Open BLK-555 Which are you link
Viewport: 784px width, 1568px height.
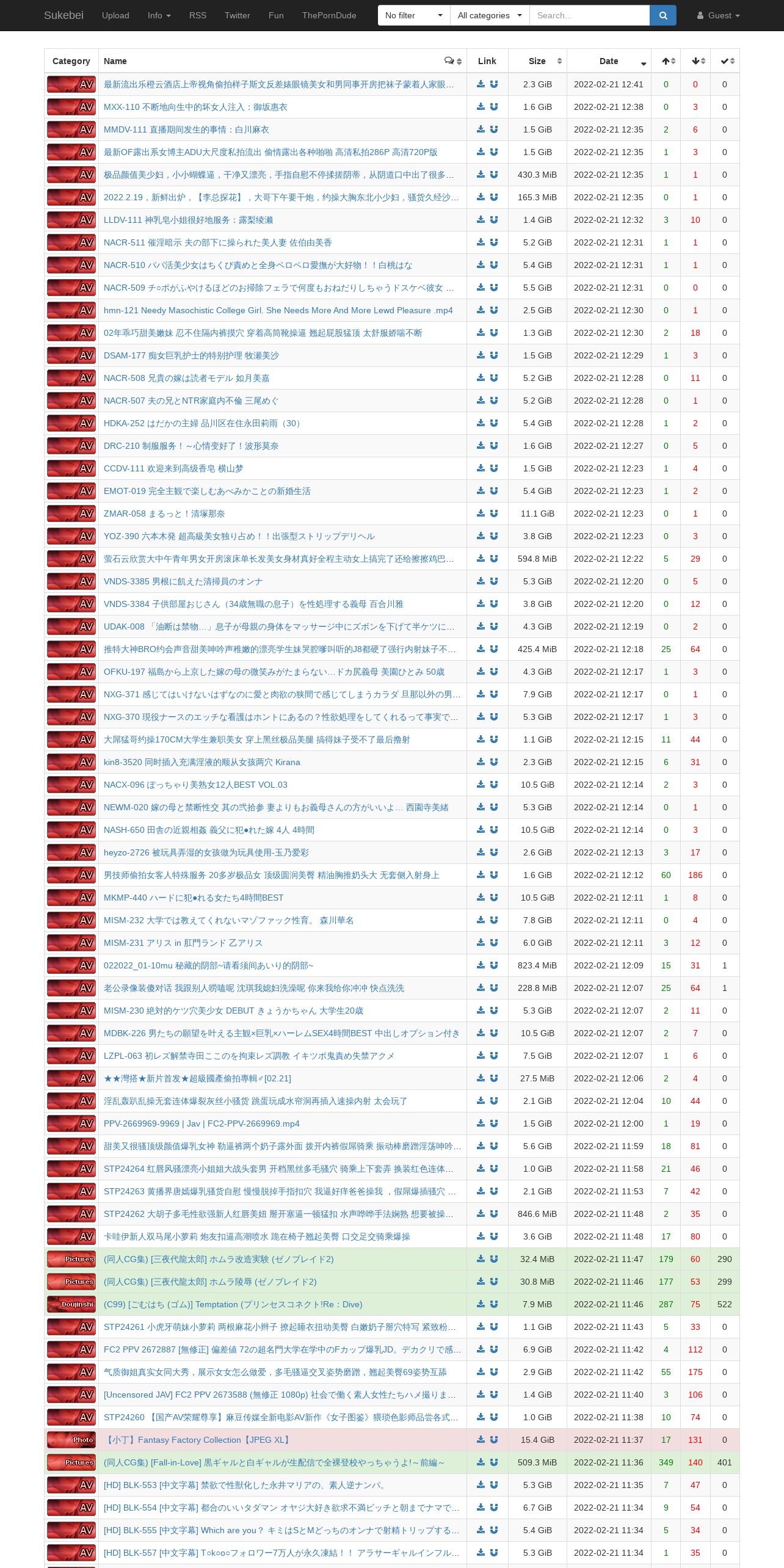tap(281, 1530)
